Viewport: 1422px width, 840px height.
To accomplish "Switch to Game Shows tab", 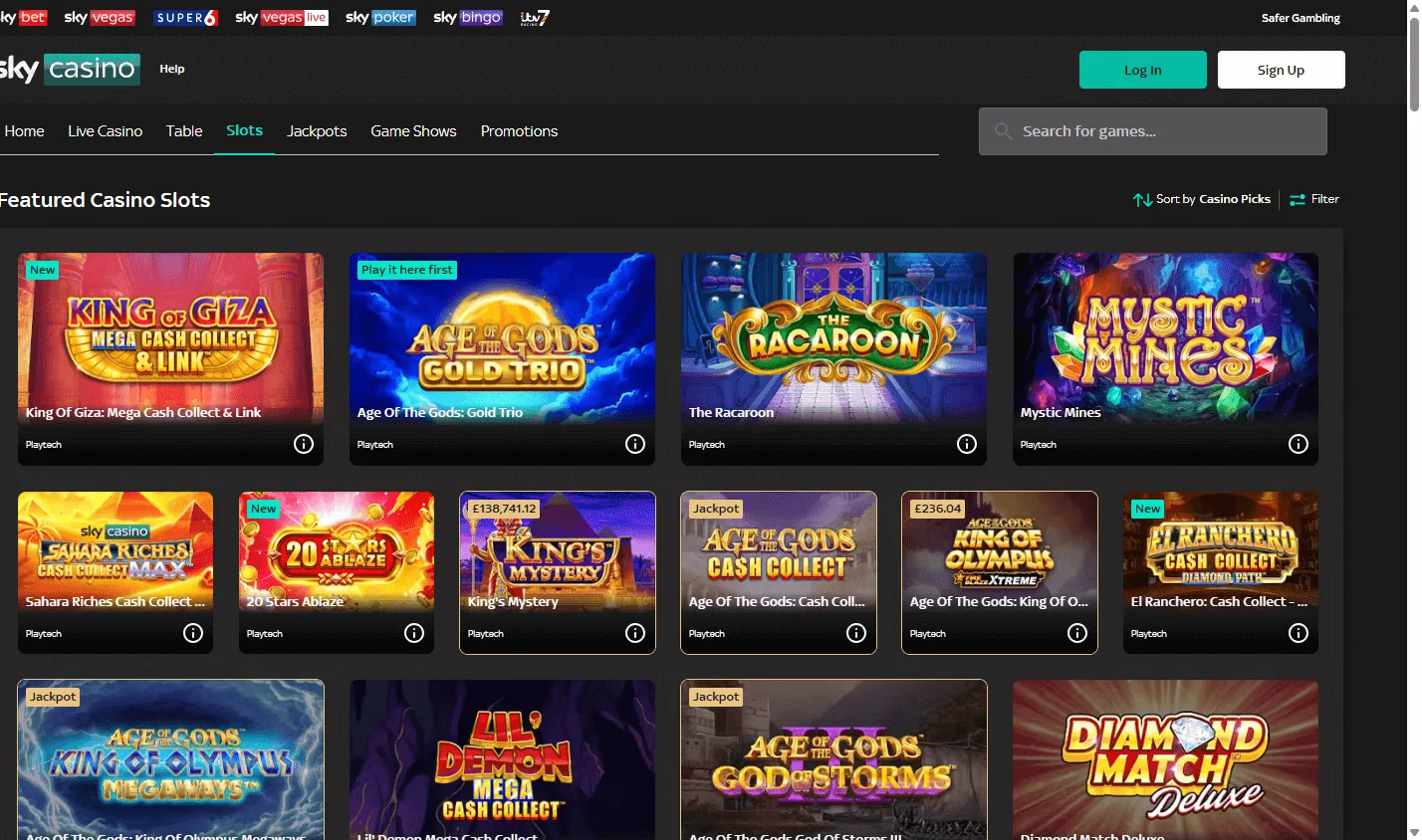I will [413, 131].
